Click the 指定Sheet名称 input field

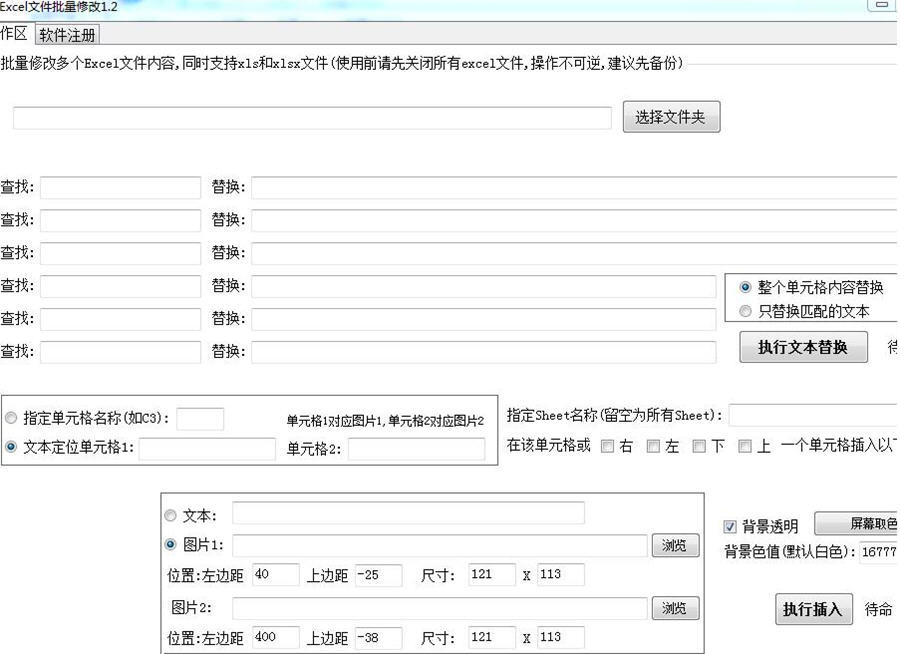(813, 415)
